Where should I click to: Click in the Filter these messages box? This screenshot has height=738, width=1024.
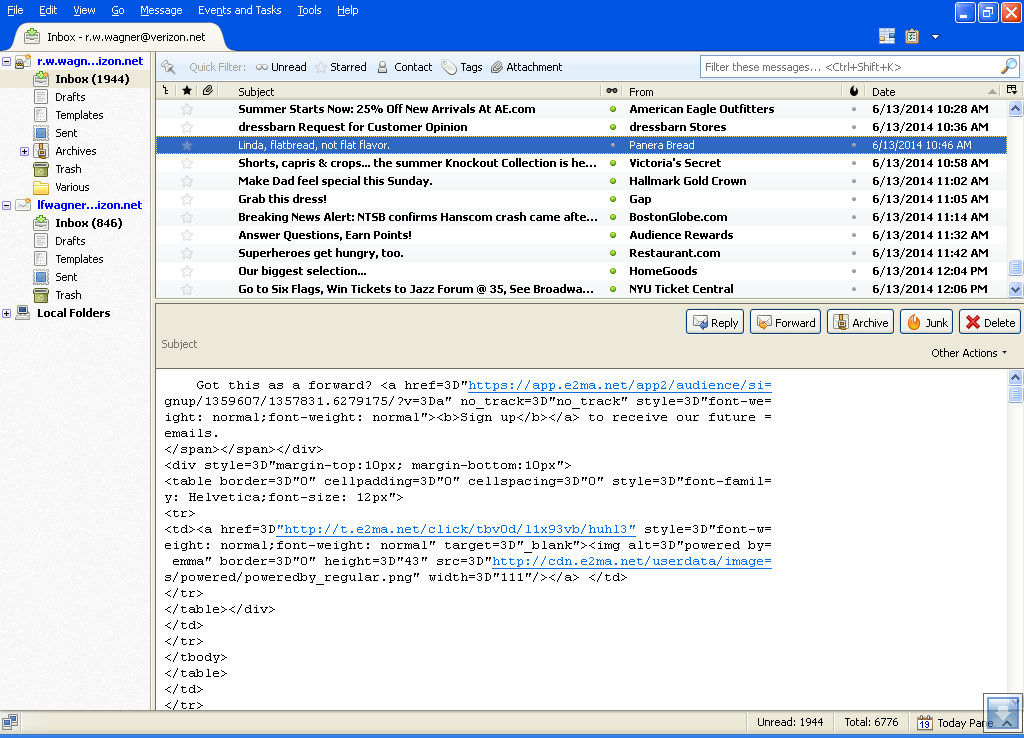point(848,67)
